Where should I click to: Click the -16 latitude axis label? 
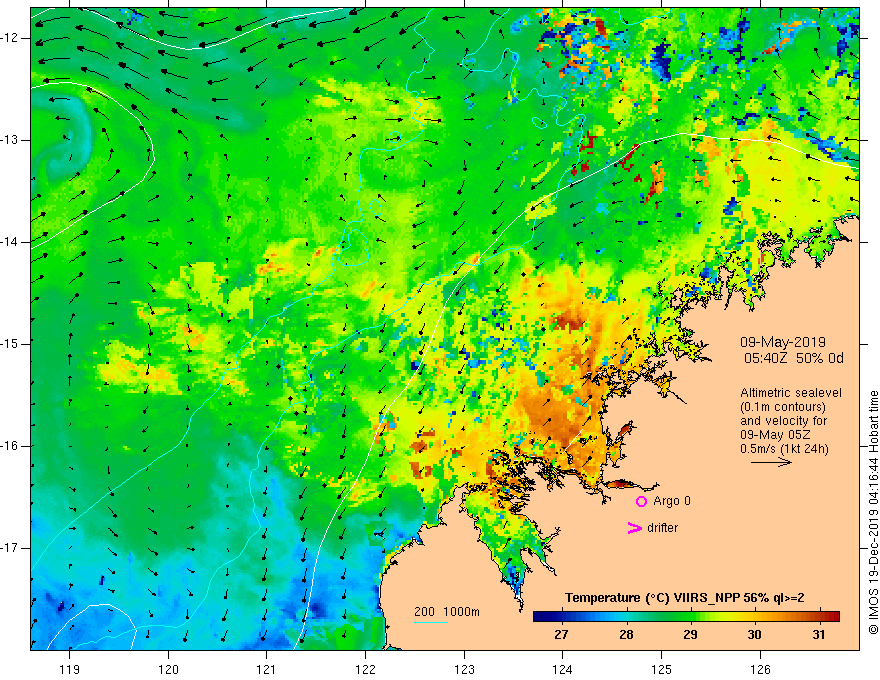[10, 446]
